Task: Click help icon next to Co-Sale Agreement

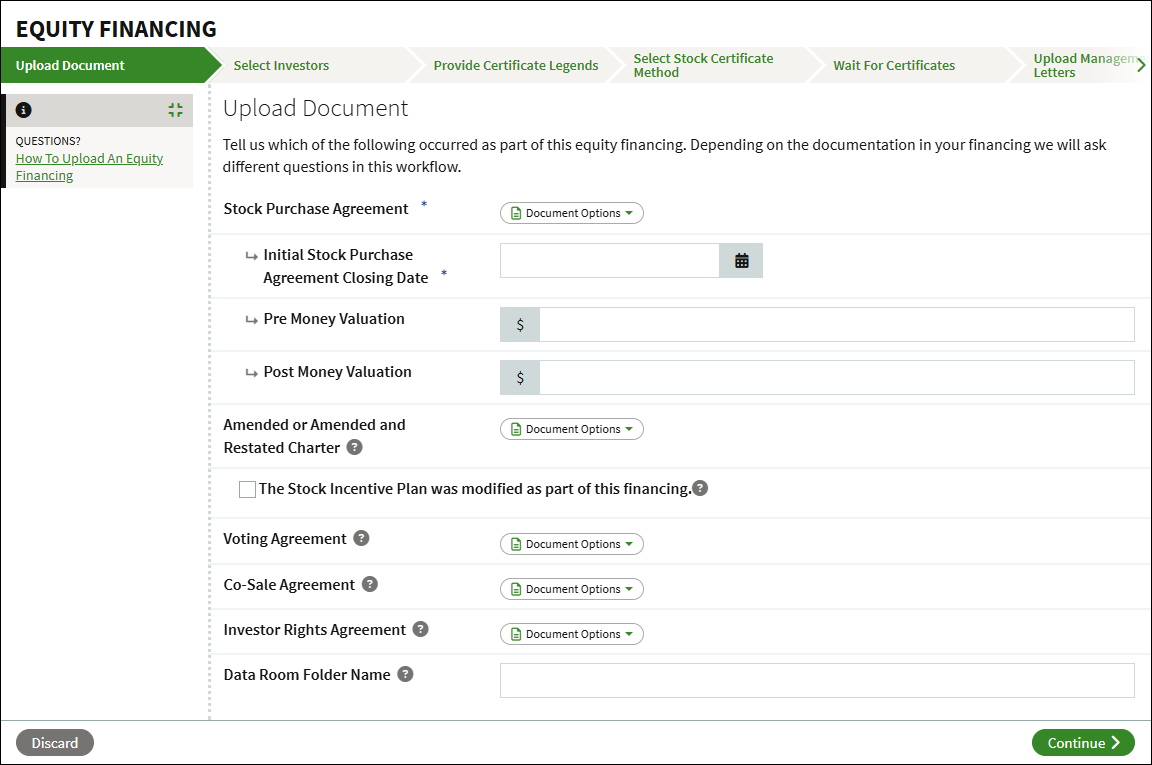Action: (x=370, y=583)
